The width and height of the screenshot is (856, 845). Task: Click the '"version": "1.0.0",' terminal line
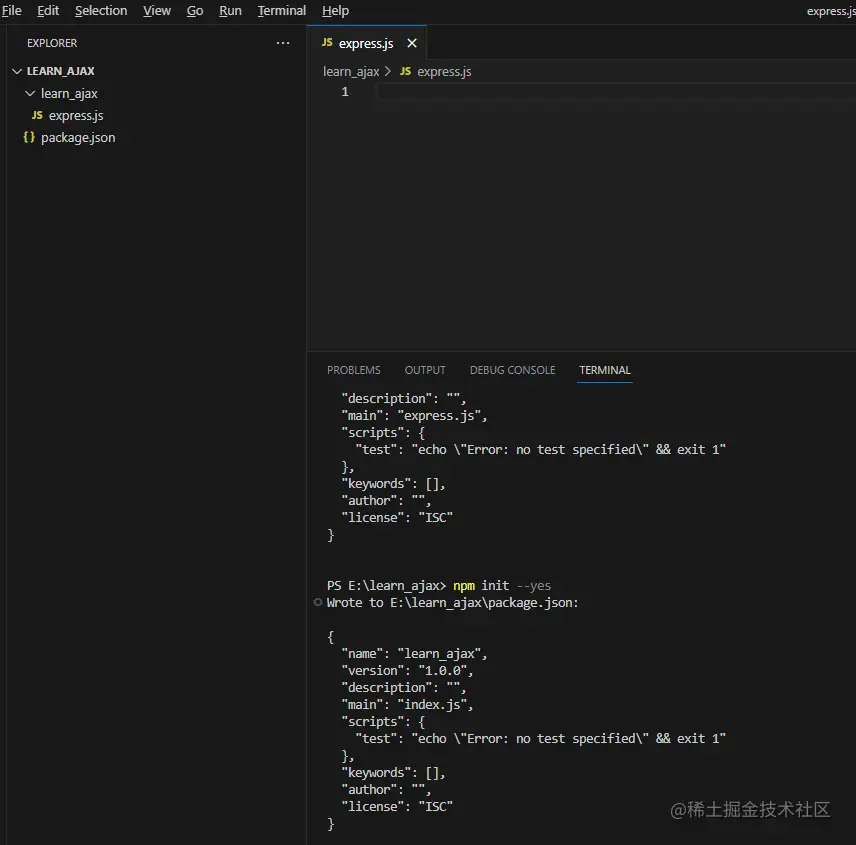[x=407, y=671]
